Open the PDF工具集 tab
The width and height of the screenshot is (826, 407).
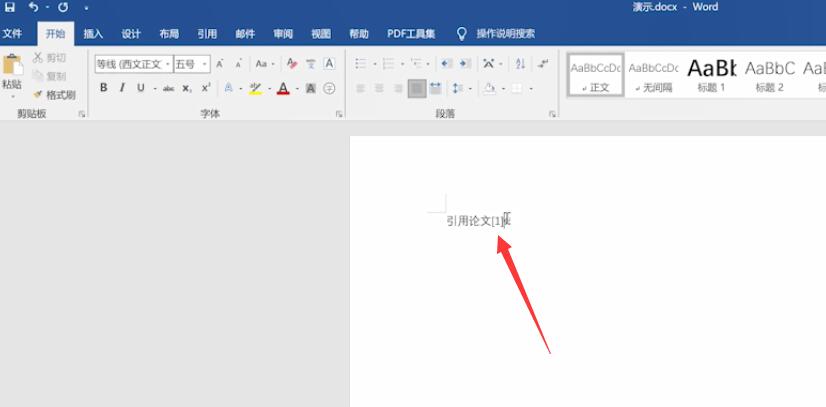pos(411,34)
